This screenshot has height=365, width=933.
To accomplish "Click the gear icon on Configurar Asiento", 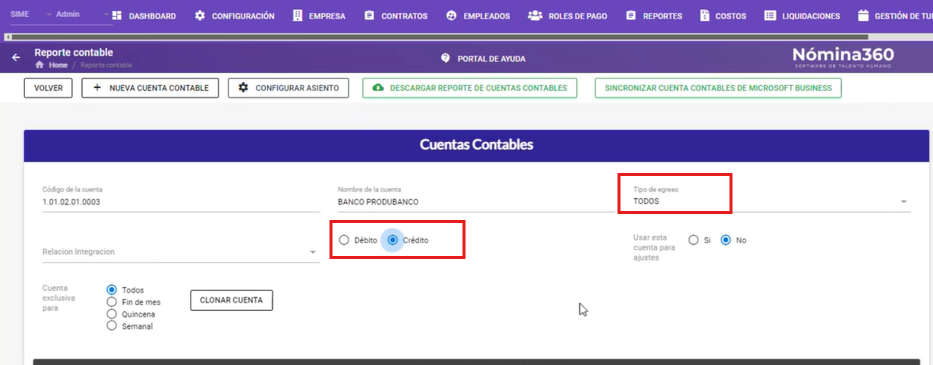I will (x=243, y=88).
